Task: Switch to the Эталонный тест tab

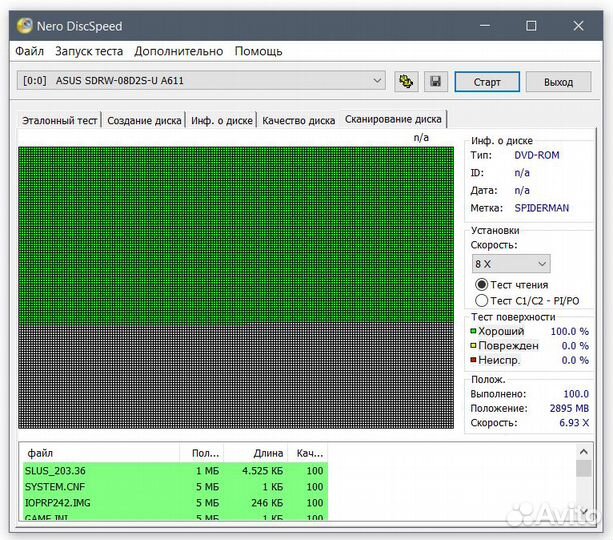Action: [60, 120]
